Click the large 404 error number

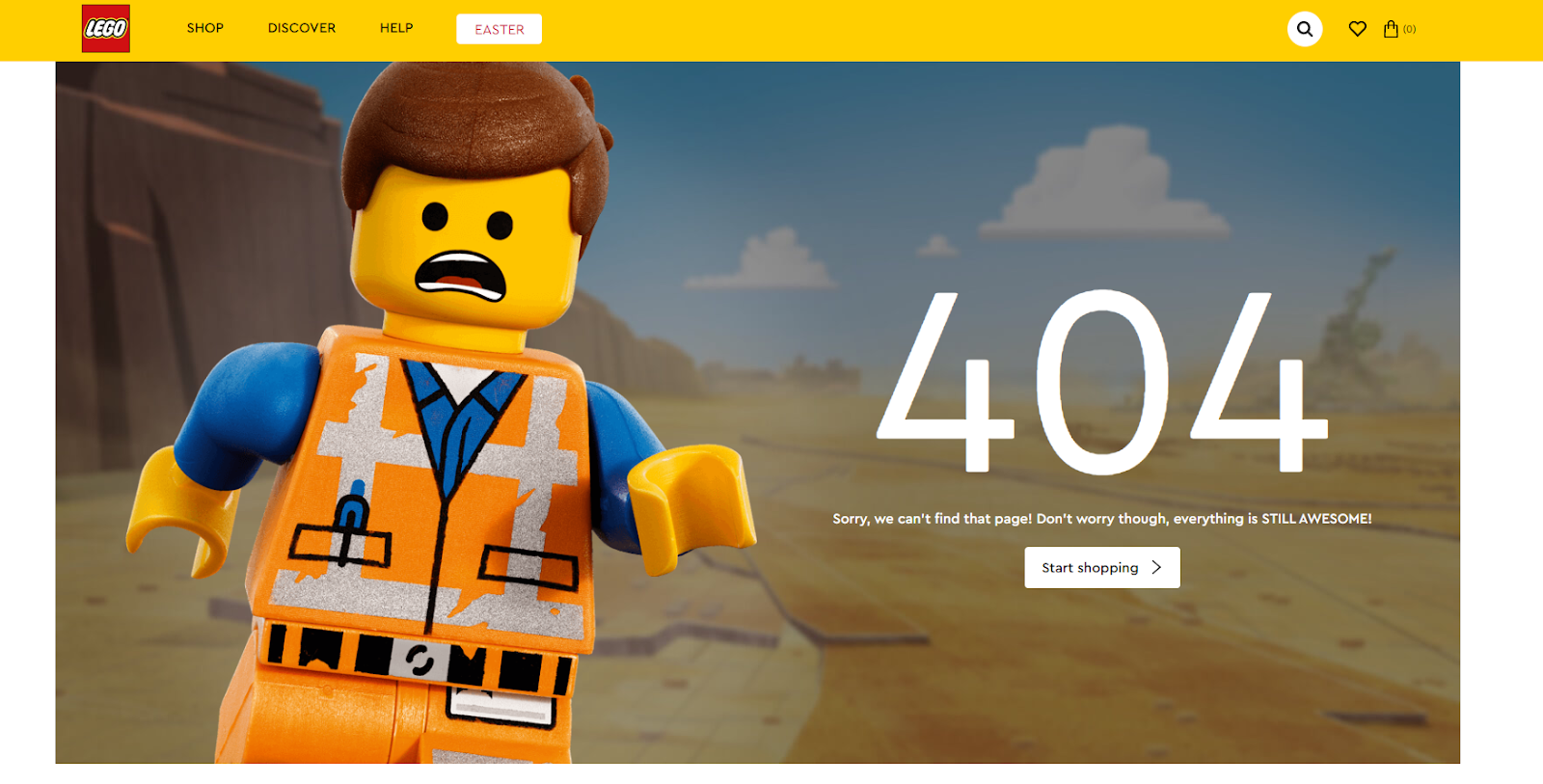pos(1102,381)
